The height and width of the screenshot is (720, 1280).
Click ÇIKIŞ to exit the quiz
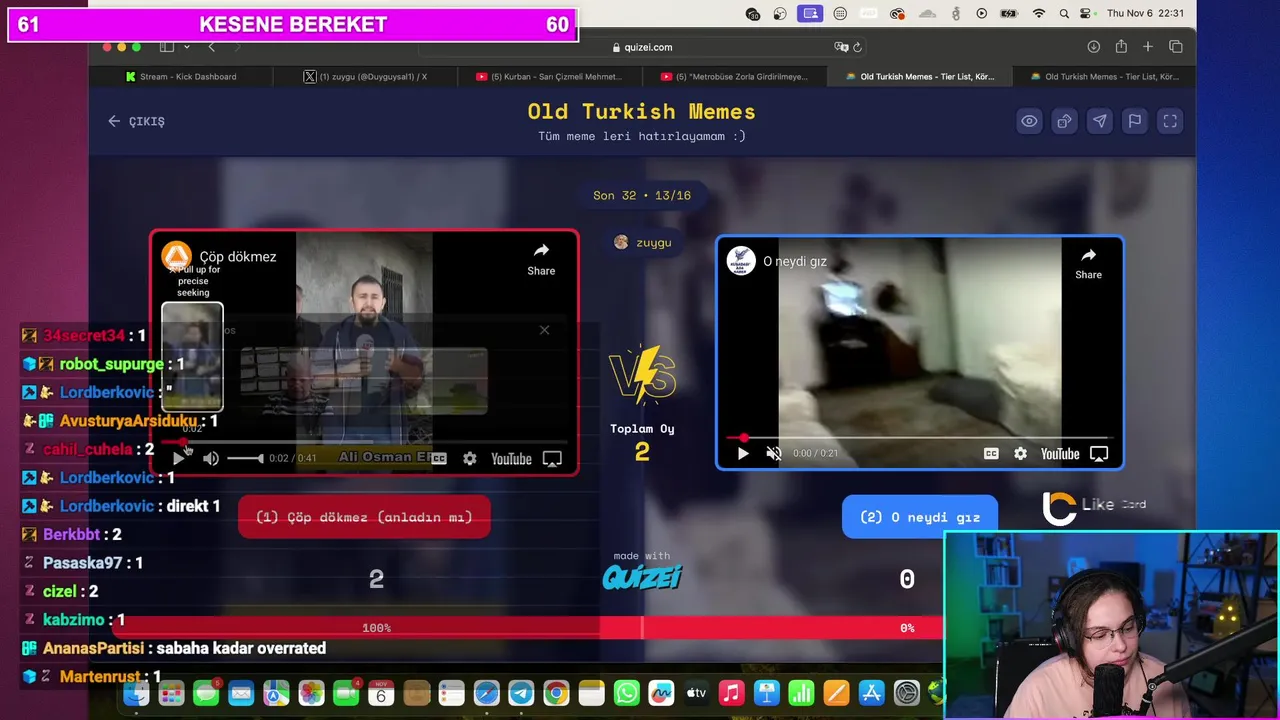click(136, 121)
